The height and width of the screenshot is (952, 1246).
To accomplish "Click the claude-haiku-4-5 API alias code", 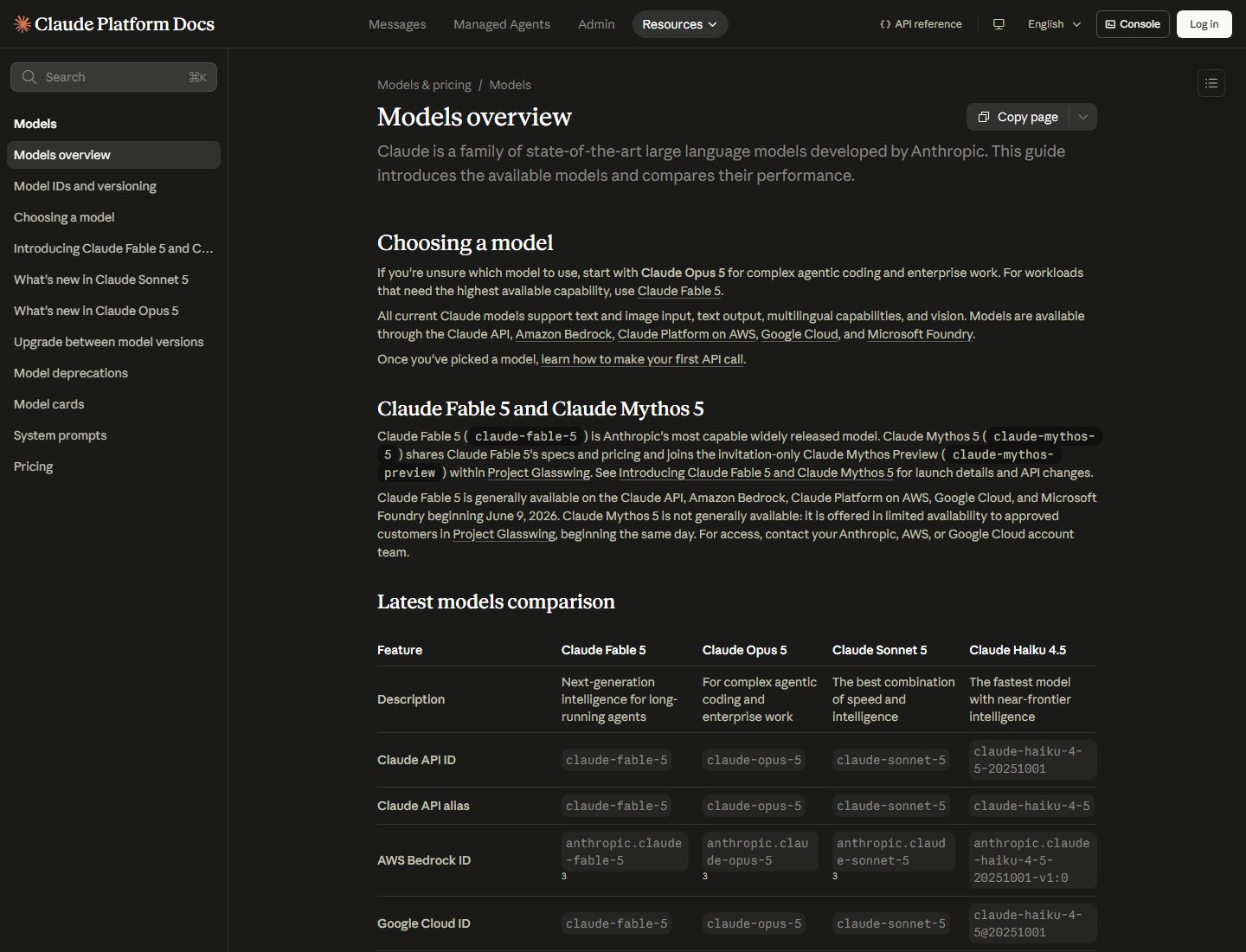I will 1032,806.
